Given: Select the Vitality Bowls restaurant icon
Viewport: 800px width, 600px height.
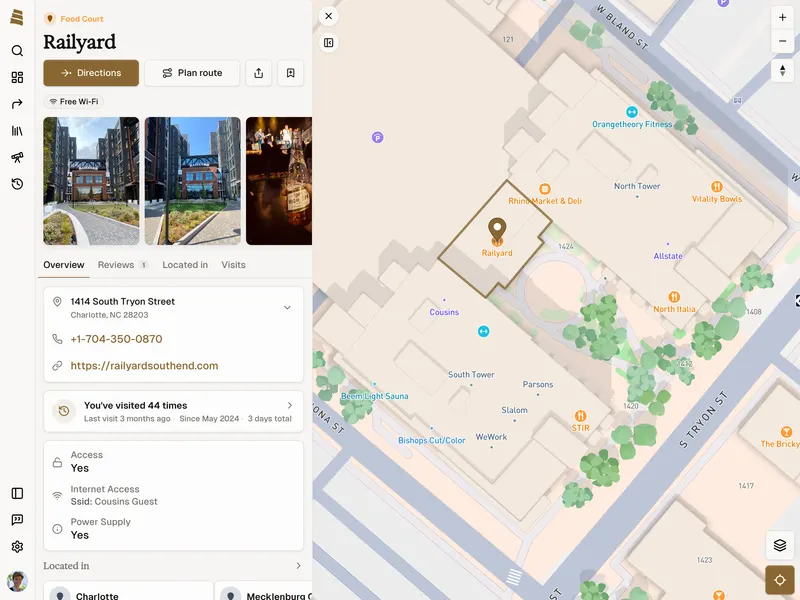Looking at the screenshot, I should pyautogui.click(x=716, y=186).
